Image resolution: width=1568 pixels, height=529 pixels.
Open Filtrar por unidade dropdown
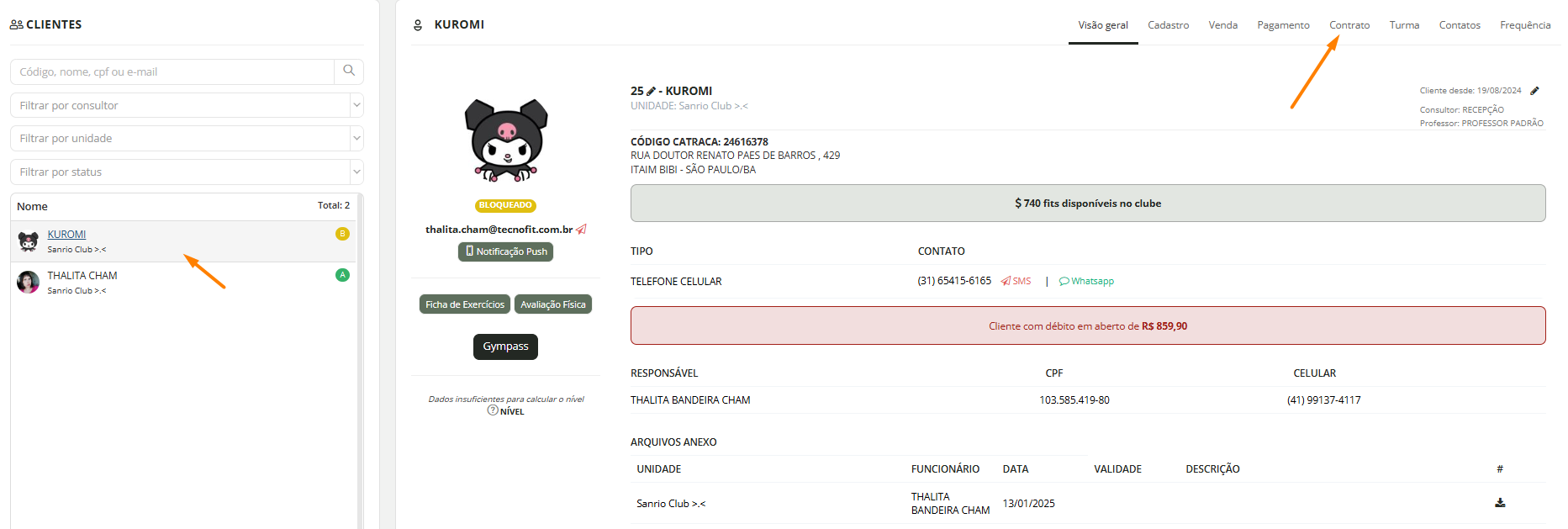point(187,138)
